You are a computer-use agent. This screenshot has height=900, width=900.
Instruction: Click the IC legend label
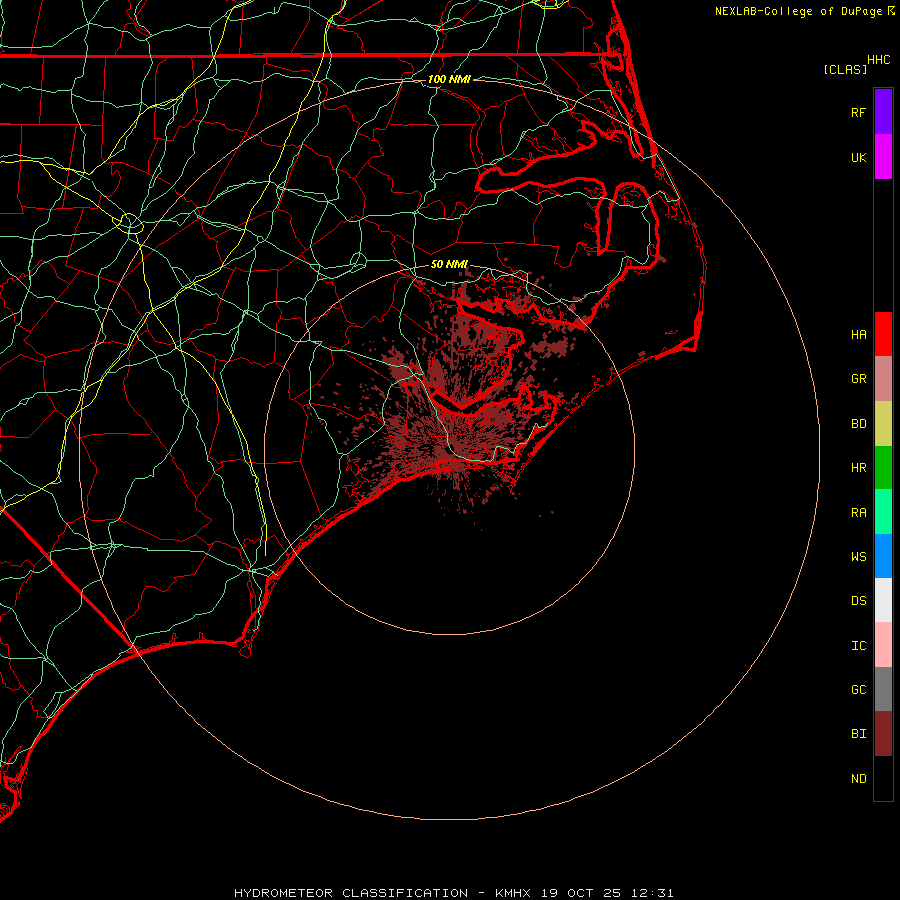[858, 646]
